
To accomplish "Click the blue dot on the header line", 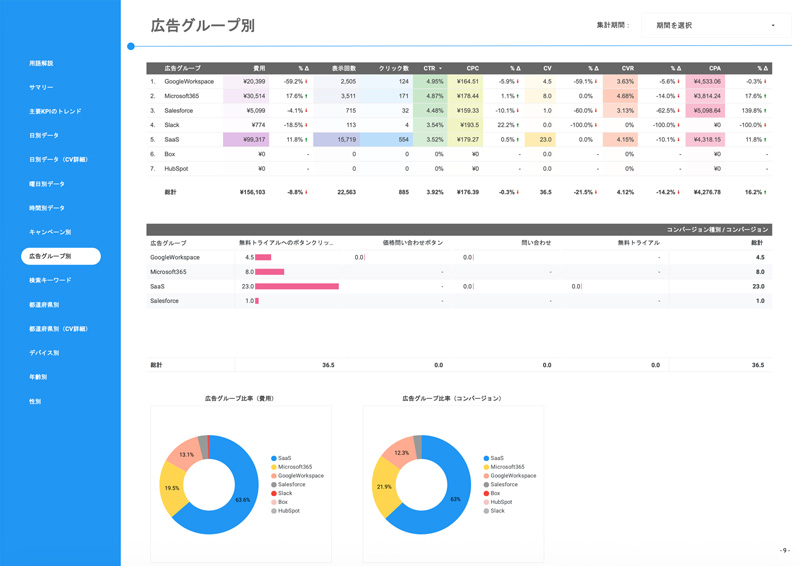I will (131, 46).
